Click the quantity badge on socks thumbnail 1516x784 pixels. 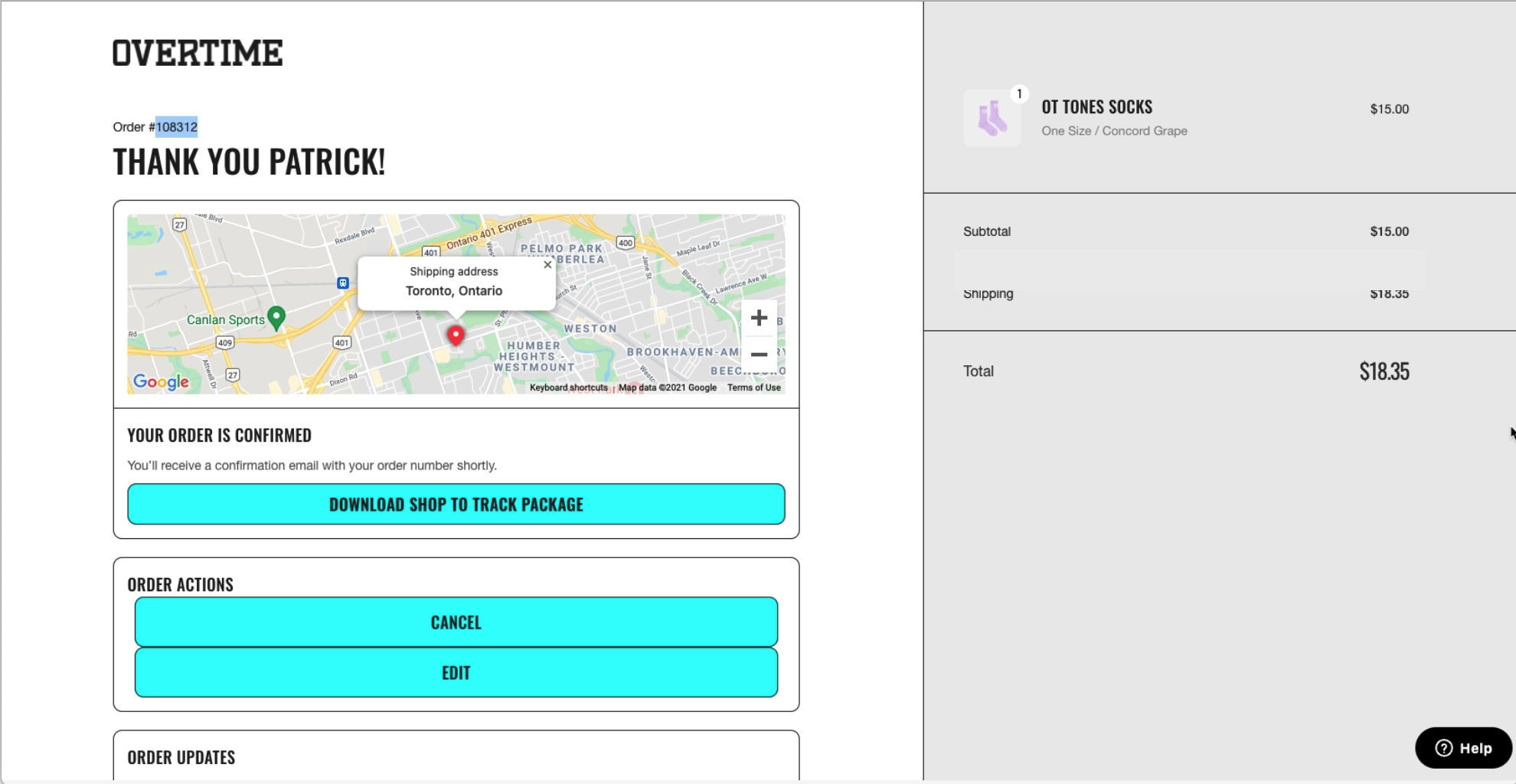tap(1019, 94)
